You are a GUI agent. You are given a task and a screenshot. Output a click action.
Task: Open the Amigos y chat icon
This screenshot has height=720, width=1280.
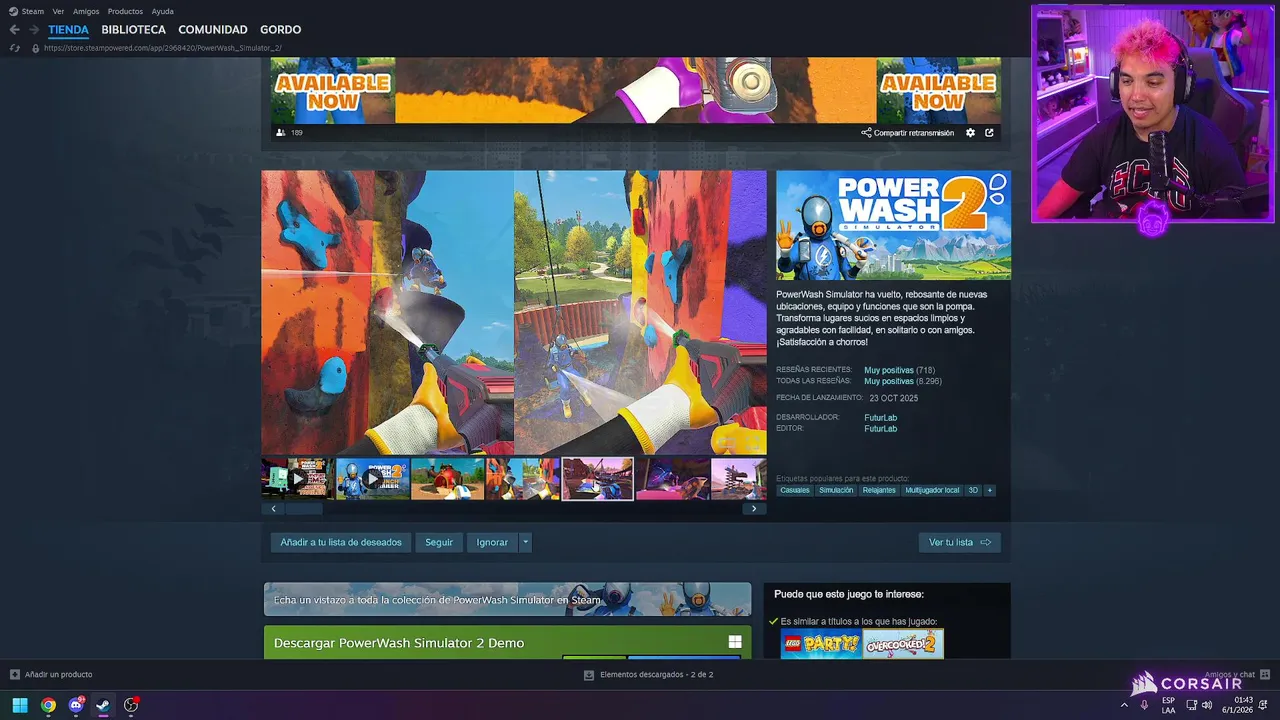pos(1265,675)
